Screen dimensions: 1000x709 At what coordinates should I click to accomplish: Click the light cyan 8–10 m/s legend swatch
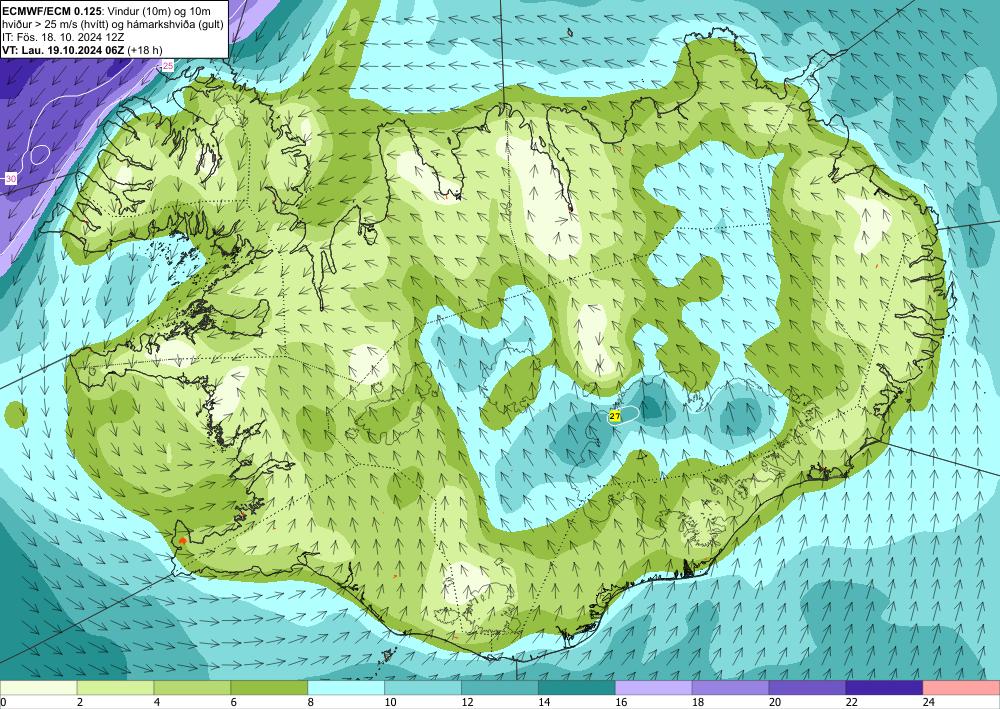pyautogui.click(x=346, y=688)
